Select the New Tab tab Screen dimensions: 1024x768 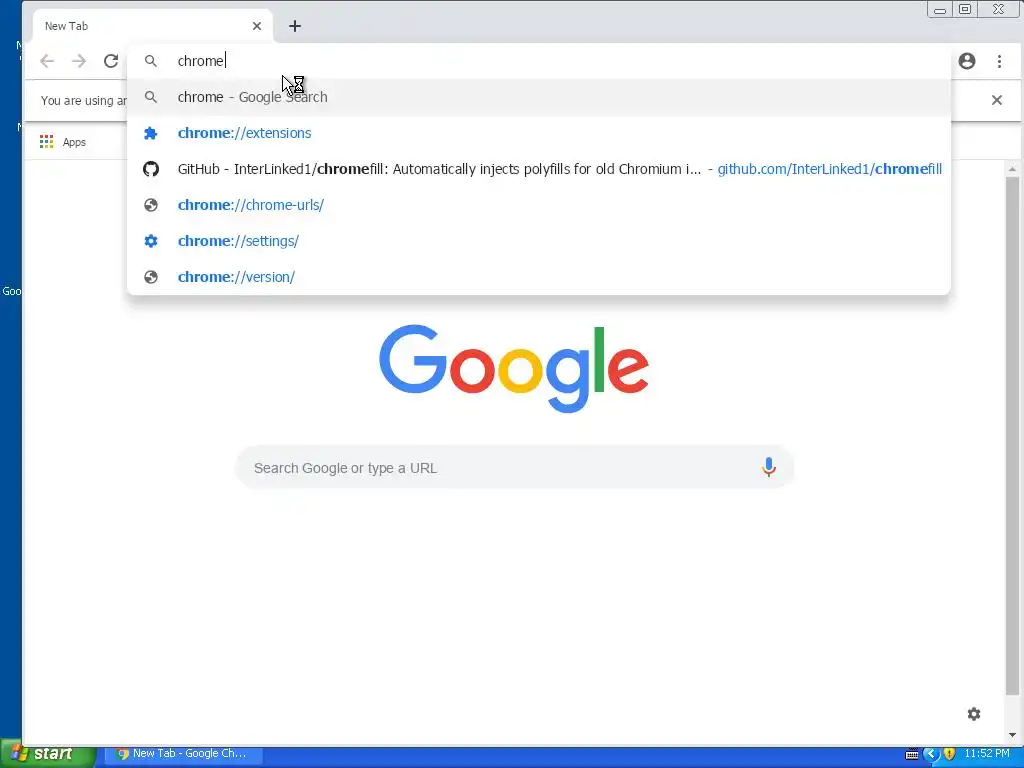coord(152,26)
